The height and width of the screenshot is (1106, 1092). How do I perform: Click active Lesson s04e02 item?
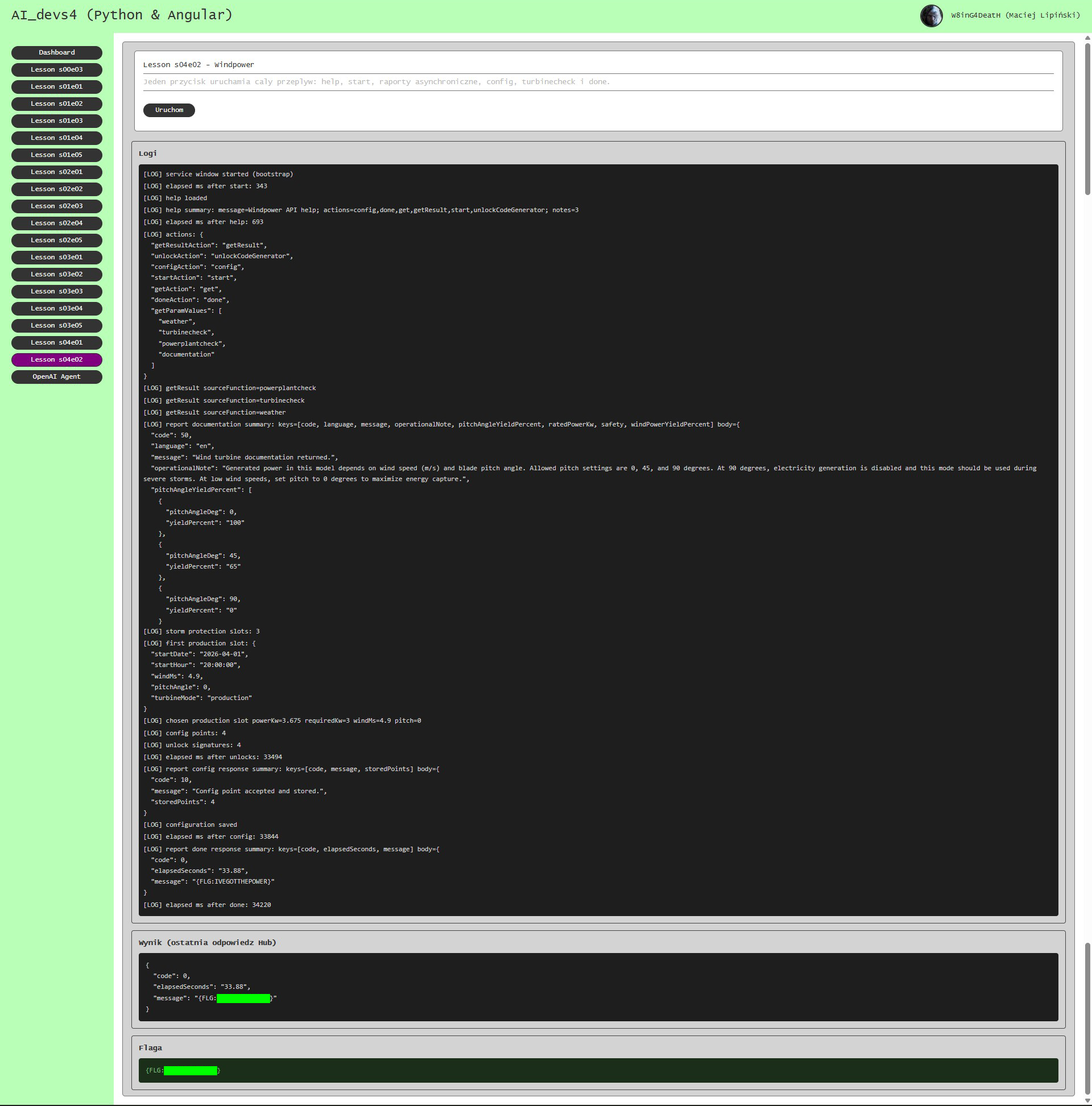[57, 359]
